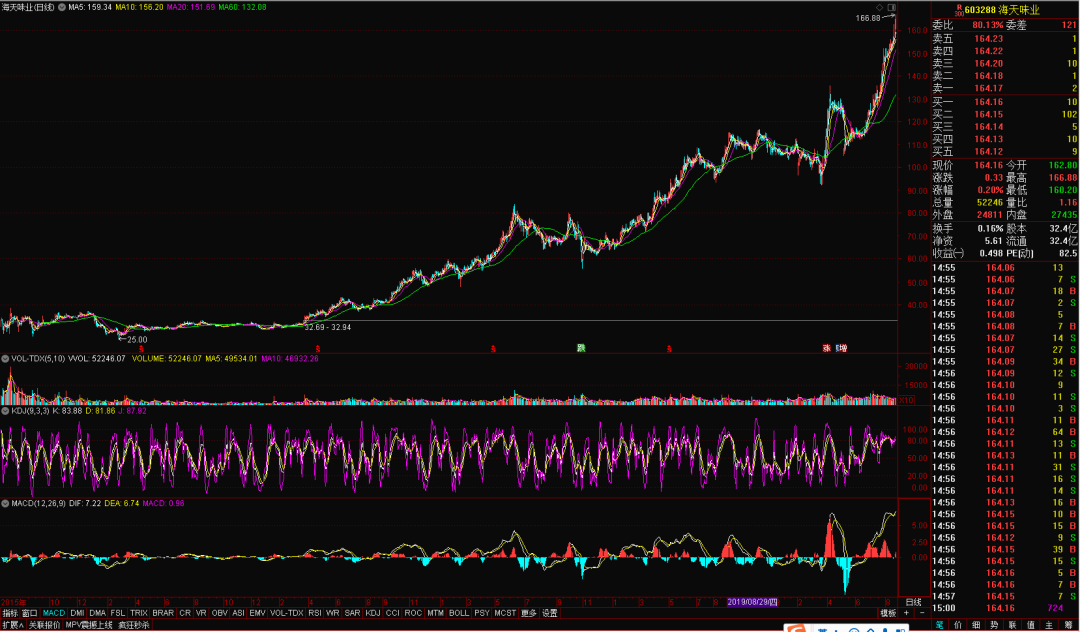
Task: Click the 跌 marker on the price chart
Action: 580,348
